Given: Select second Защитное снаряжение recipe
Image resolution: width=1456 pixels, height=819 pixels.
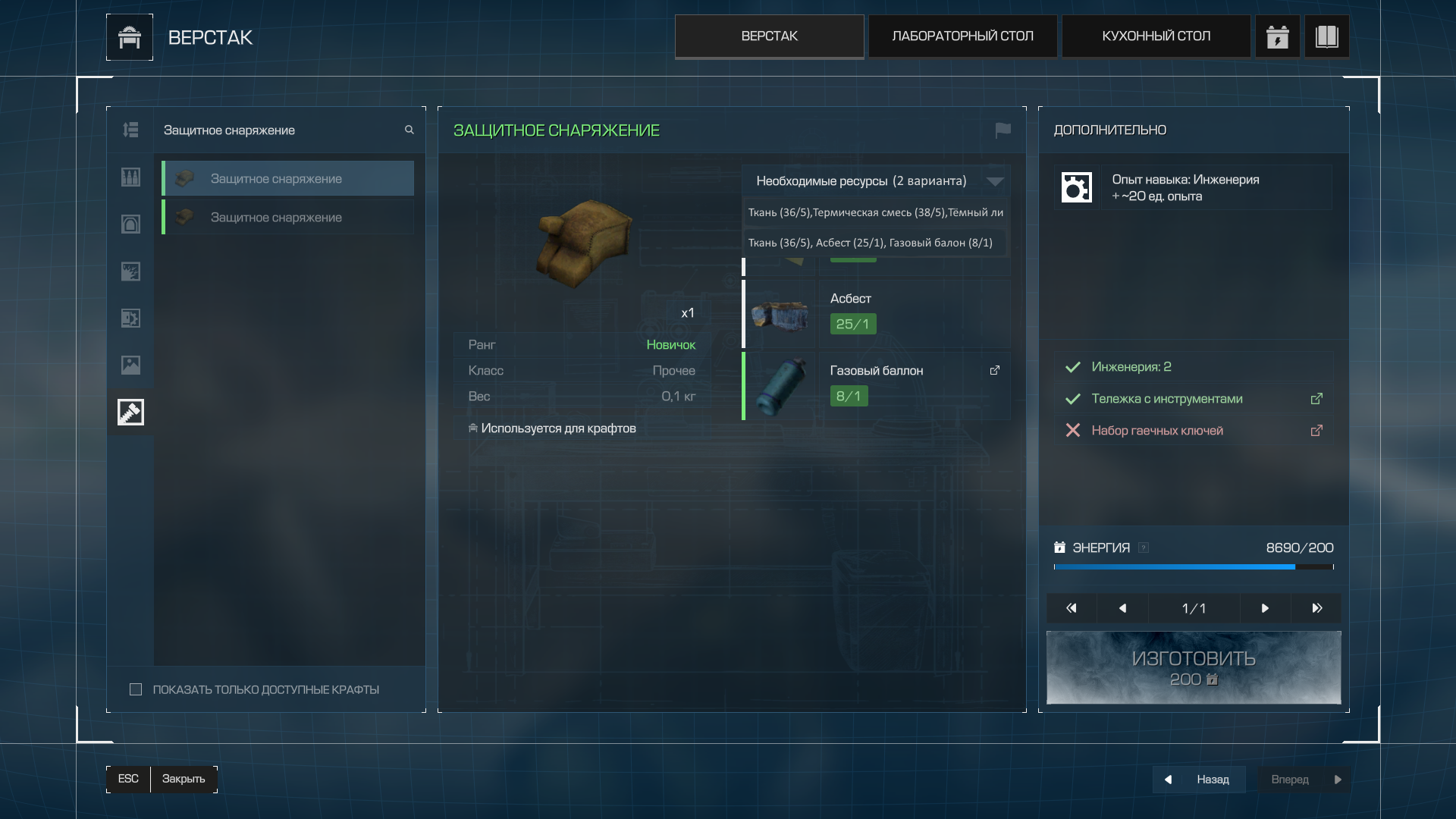Looking at the screenshot, I should [288, 217].
